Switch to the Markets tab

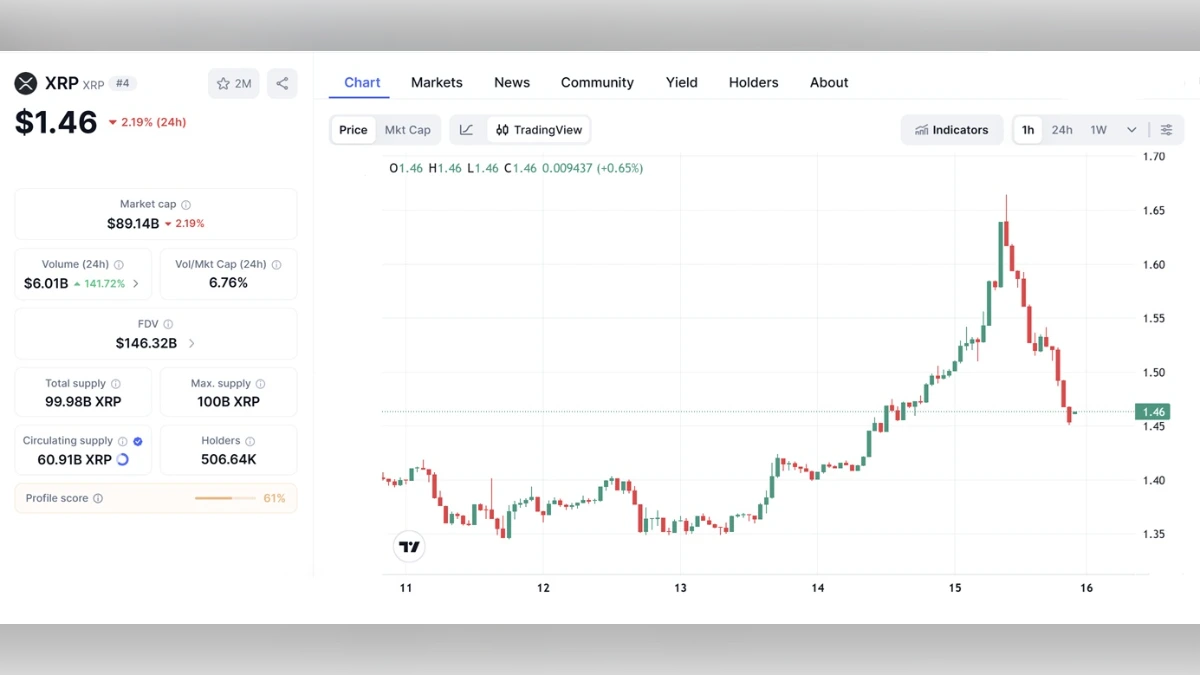point(436,82)
